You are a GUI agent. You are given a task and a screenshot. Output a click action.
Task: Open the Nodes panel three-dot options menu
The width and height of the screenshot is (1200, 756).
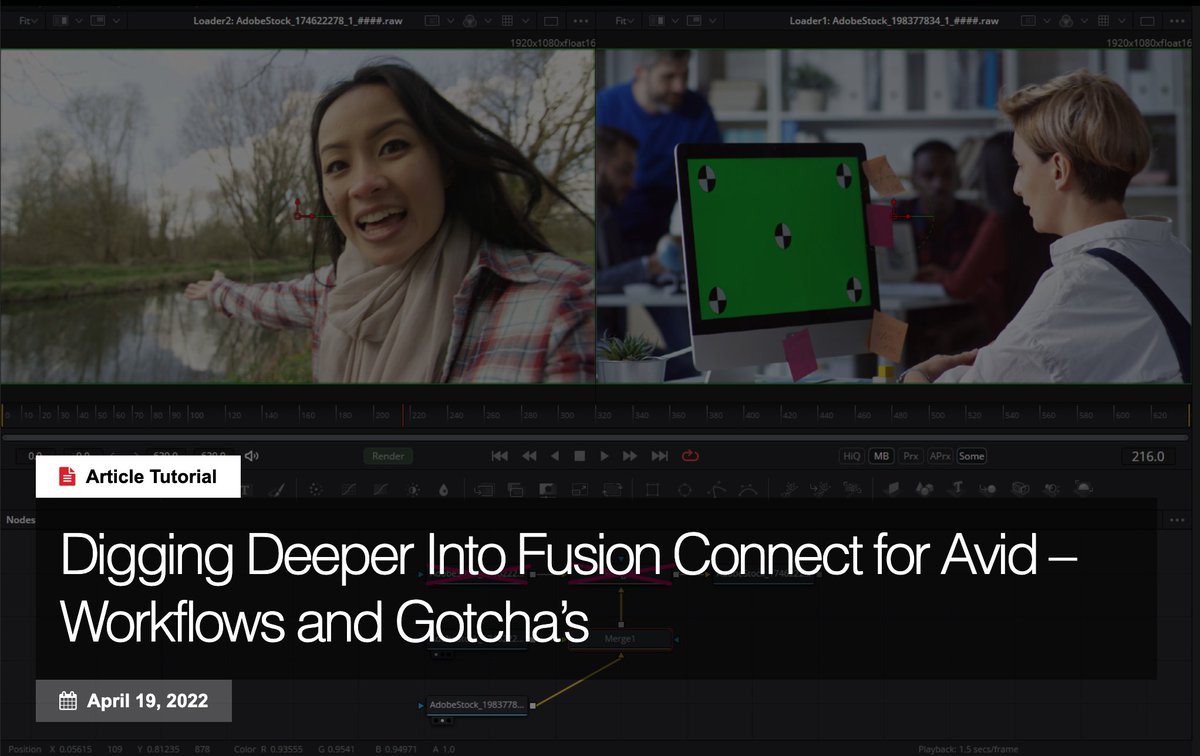1177,519
